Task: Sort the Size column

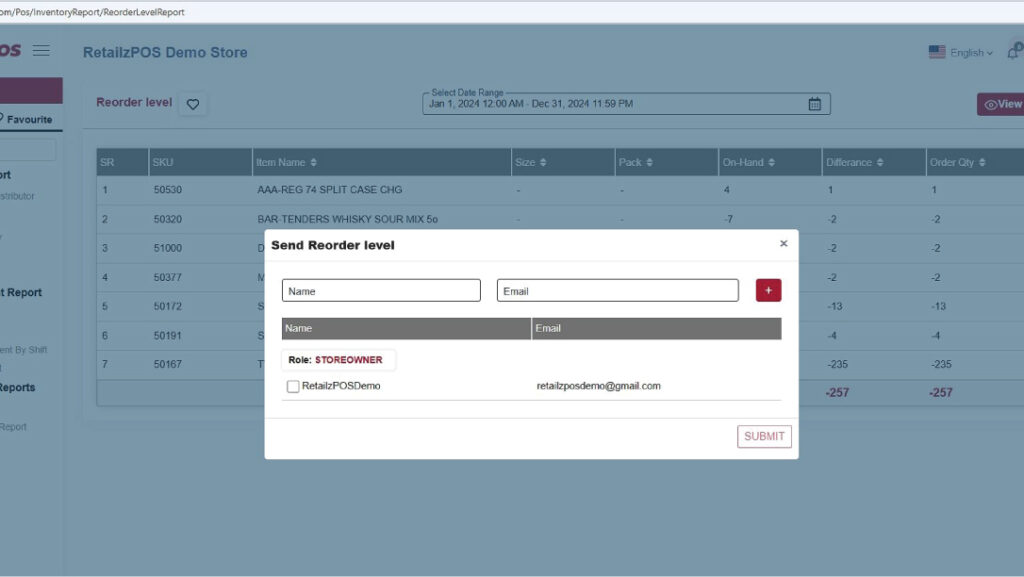Action: click(543, 163)
